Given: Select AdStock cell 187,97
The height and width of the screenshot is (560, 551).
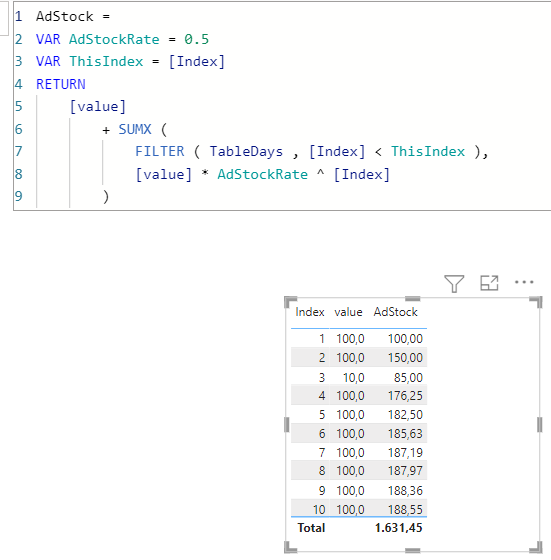Looking at the screenshot, I should pos(405,471).
